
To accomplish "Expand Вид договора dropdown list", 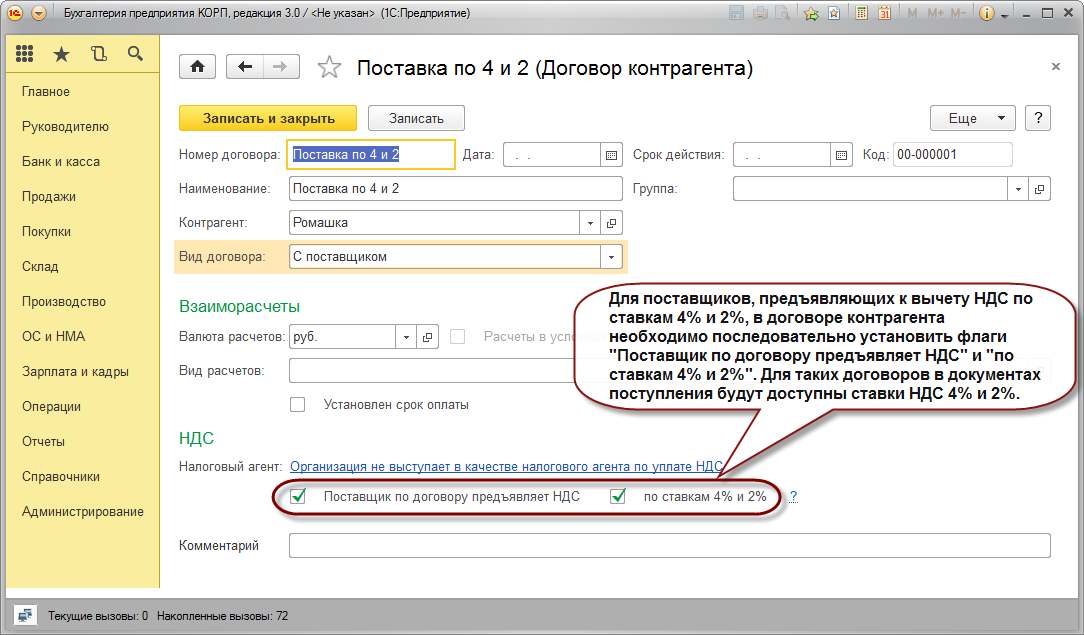I will point(611,257).
